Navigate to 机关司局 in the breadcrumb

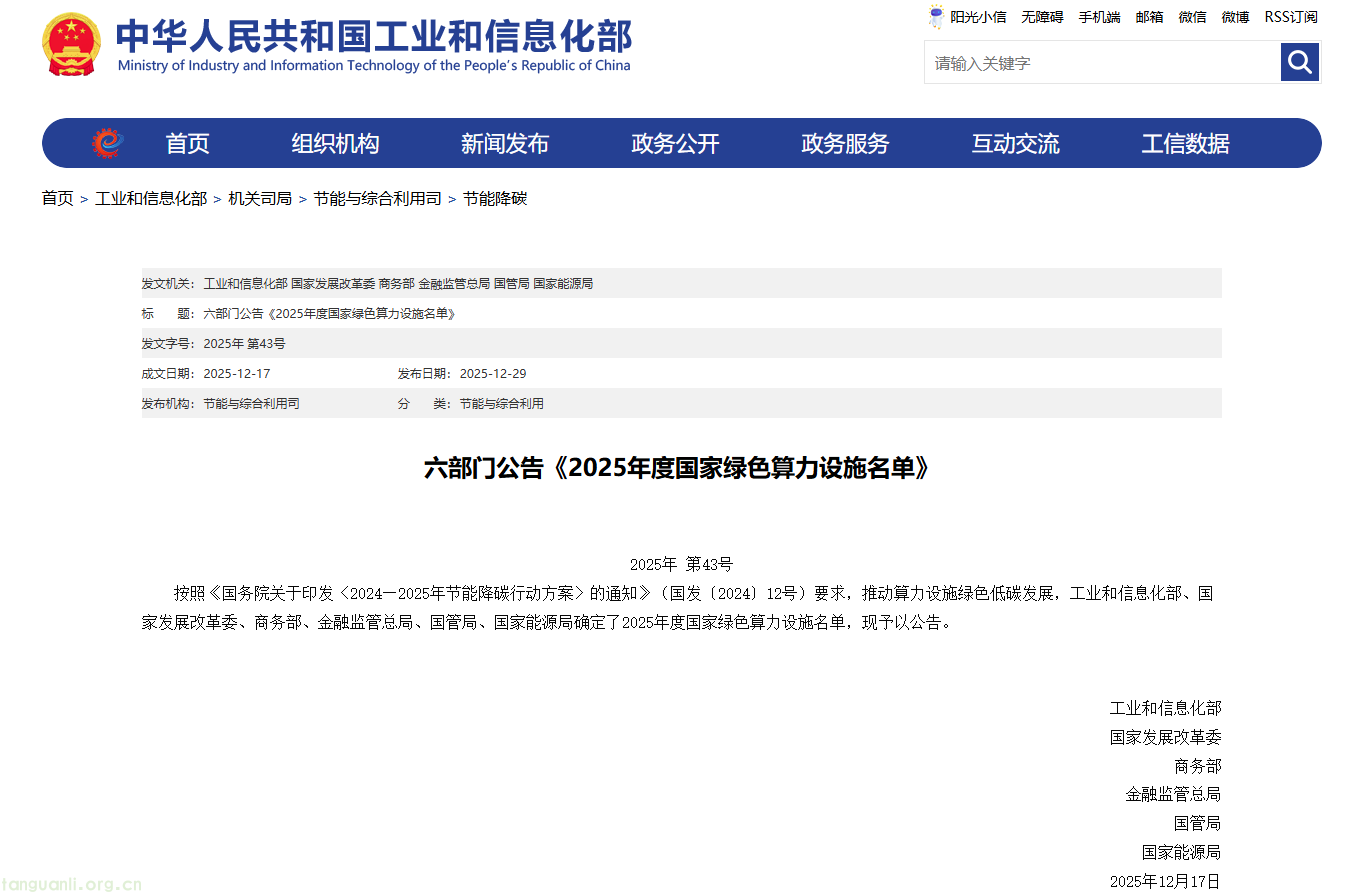click(258, 198)
